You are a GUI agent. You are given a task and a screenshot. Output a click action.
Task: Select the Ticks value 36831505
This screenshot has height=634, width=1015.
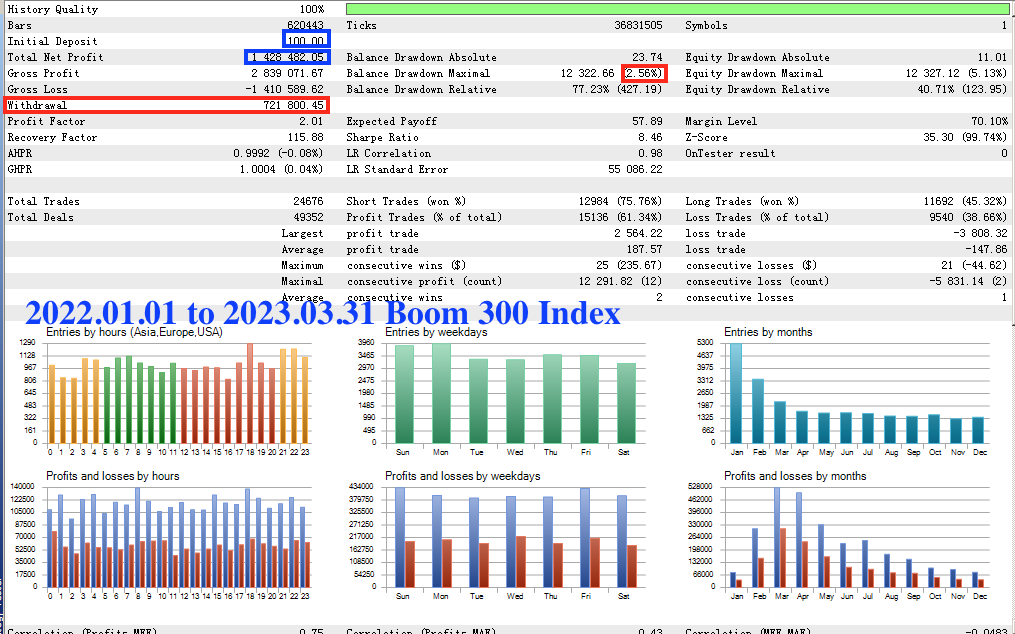point(638,25)
